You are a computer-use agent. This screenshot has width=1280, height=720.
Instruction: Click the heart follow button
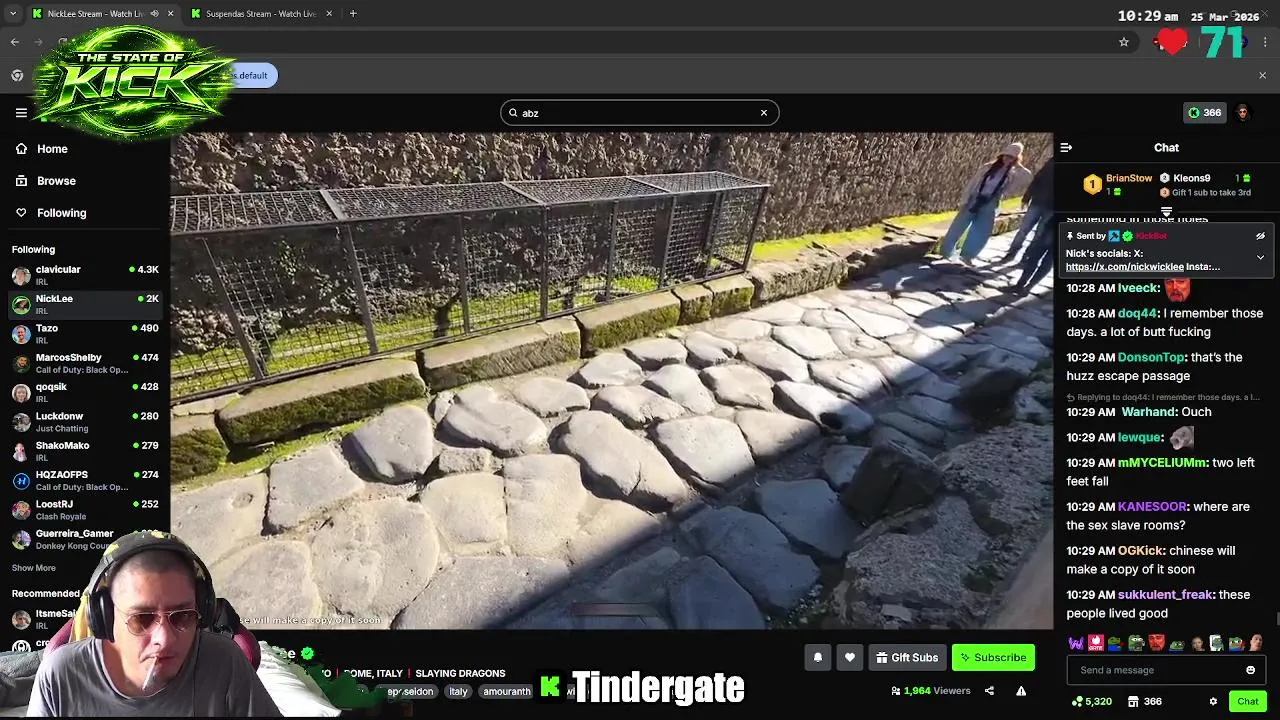tap(849, 657)
